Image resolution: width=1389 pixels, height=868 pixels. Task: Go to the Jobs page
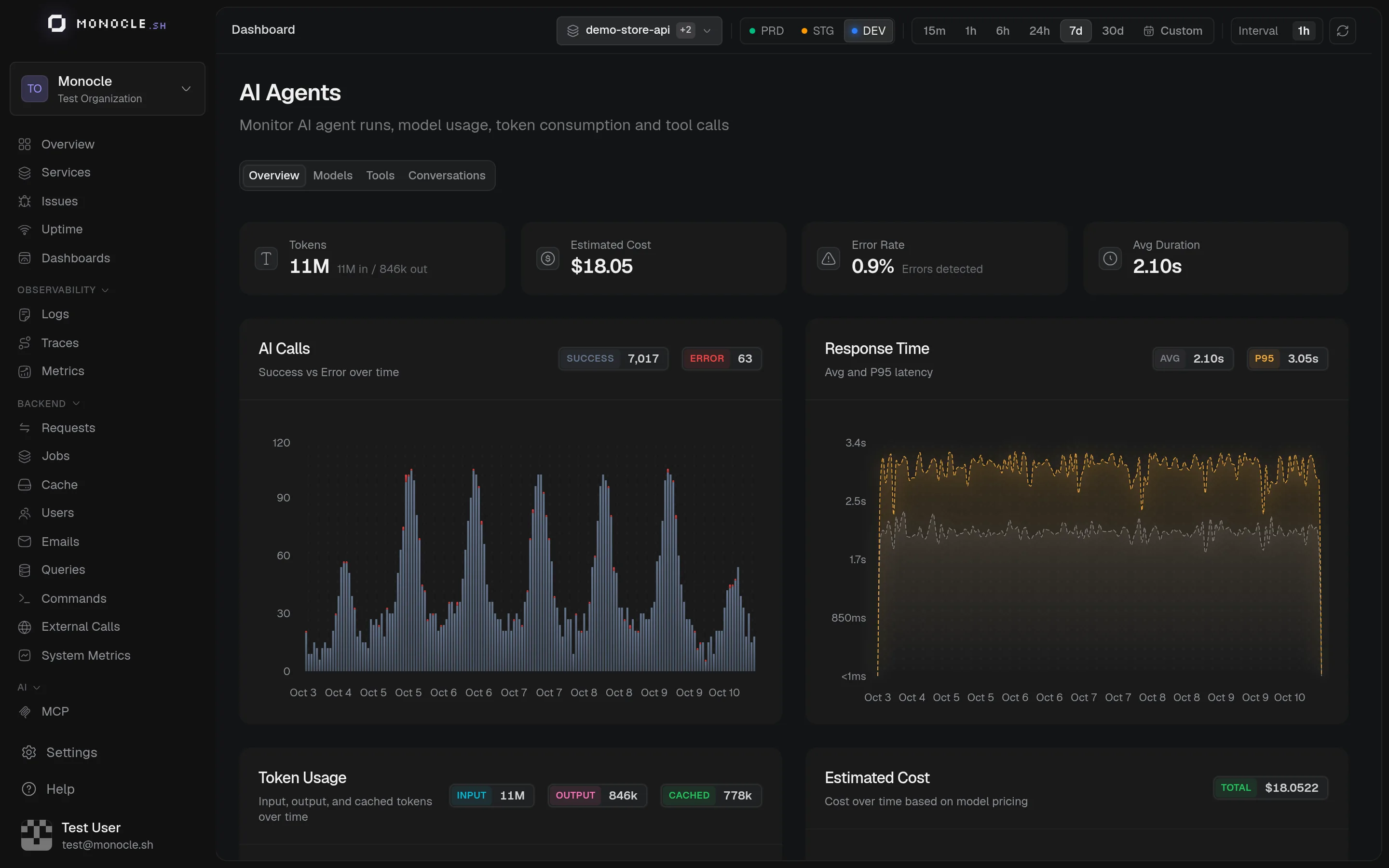pyautogui.click(x=55, y=456)
